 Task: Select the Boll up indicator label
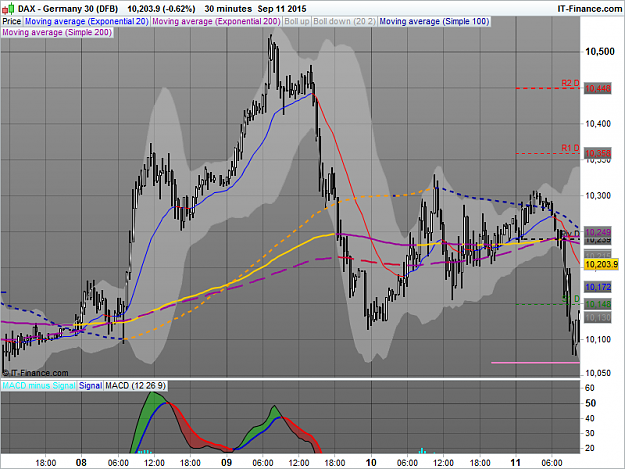click(x=297, y=22)
